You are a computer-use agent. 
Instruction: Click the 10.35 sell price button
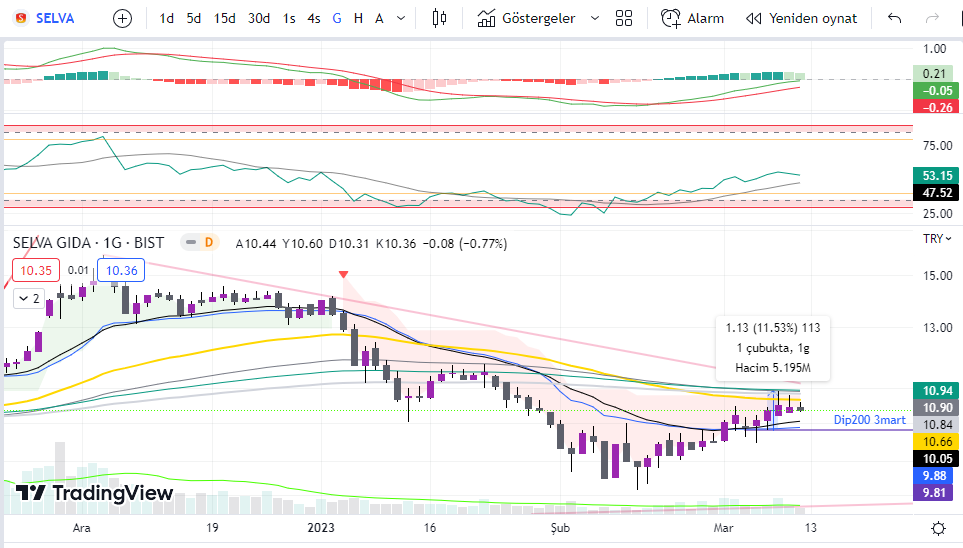tap(36, 270)
